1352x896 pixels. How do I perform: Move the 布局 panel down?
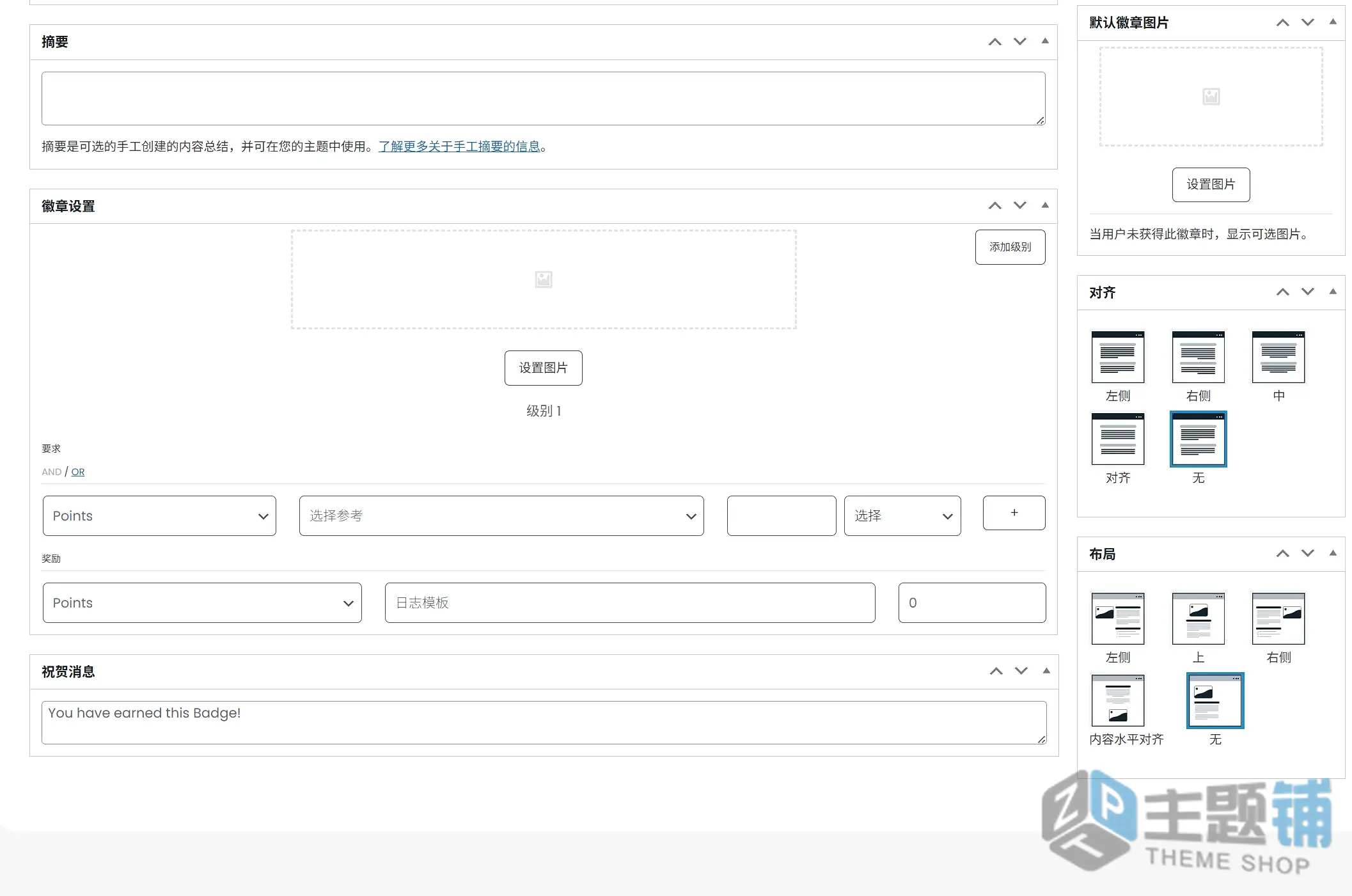coord(1308,554)
